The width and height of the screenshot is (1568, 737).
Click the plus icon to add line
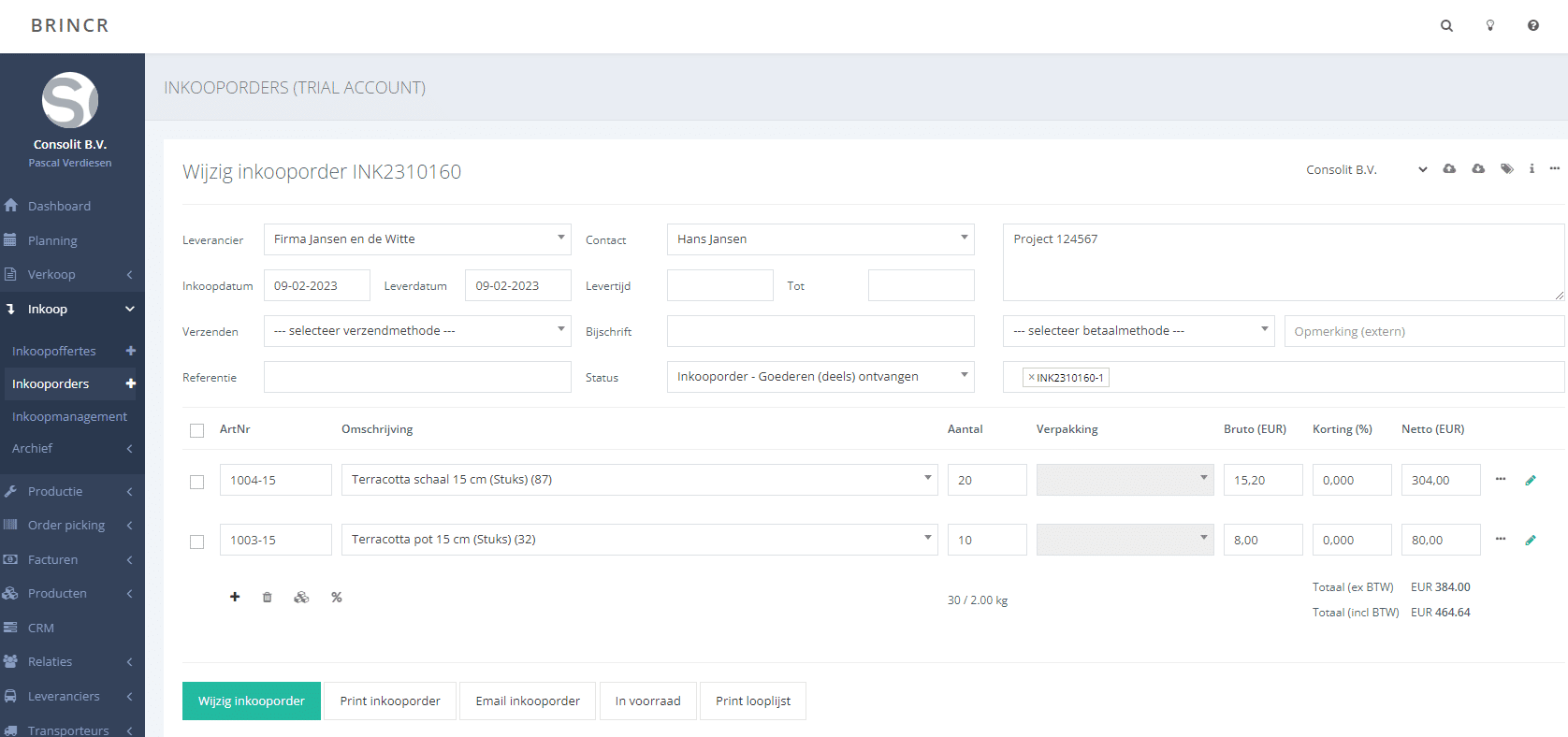click(235, 597)
